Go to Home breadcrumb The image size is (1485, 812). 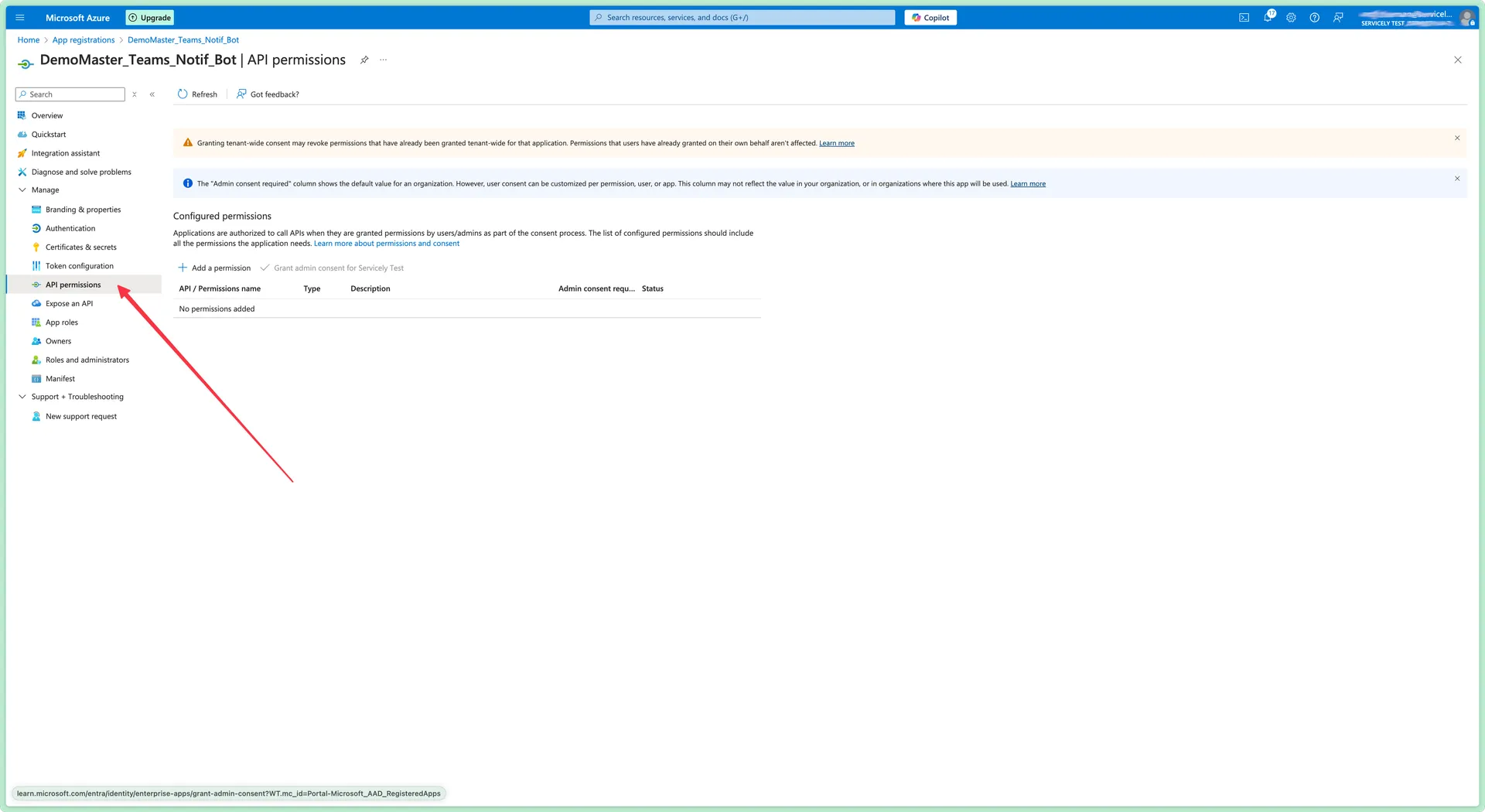(29, 40)
